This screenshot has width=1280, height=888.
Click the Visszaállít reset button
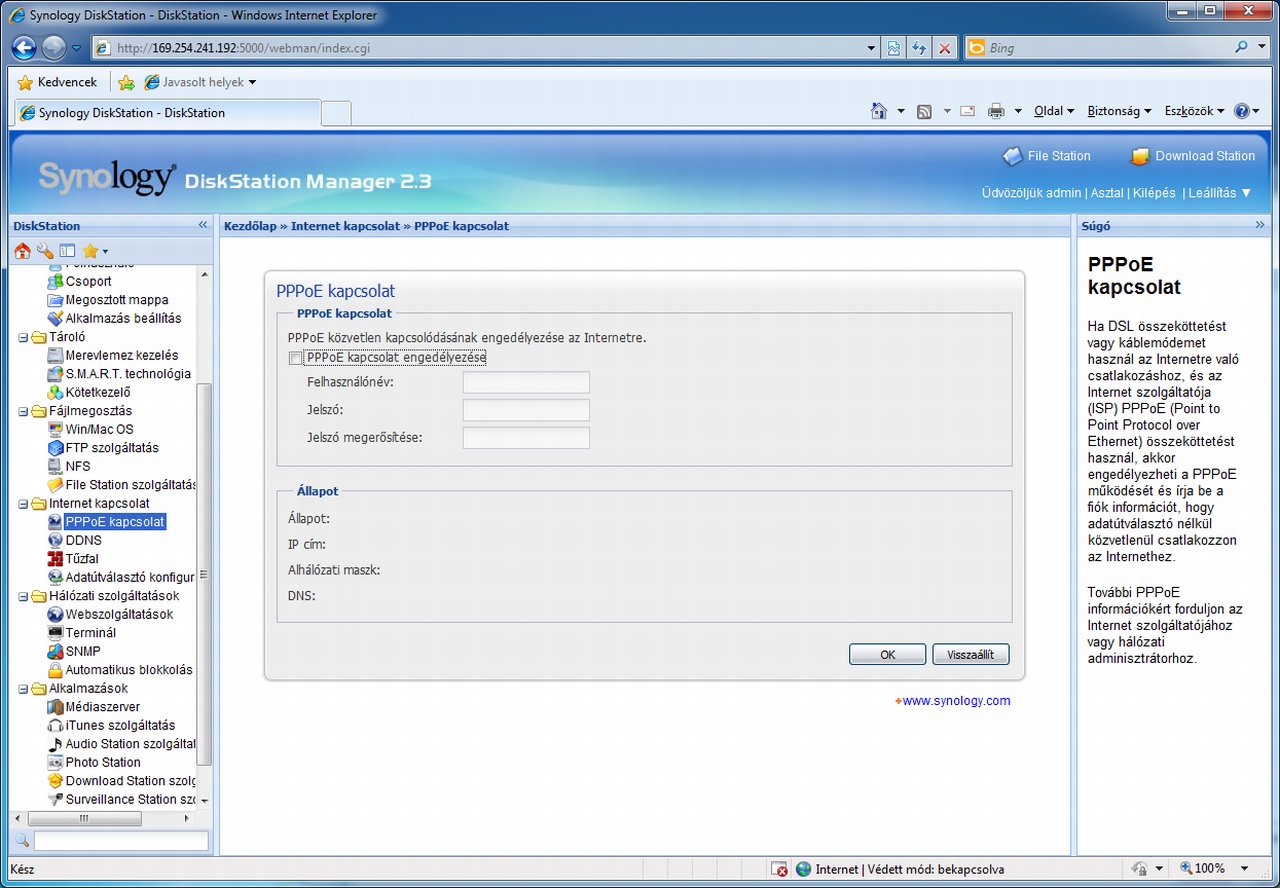point(970,655)
